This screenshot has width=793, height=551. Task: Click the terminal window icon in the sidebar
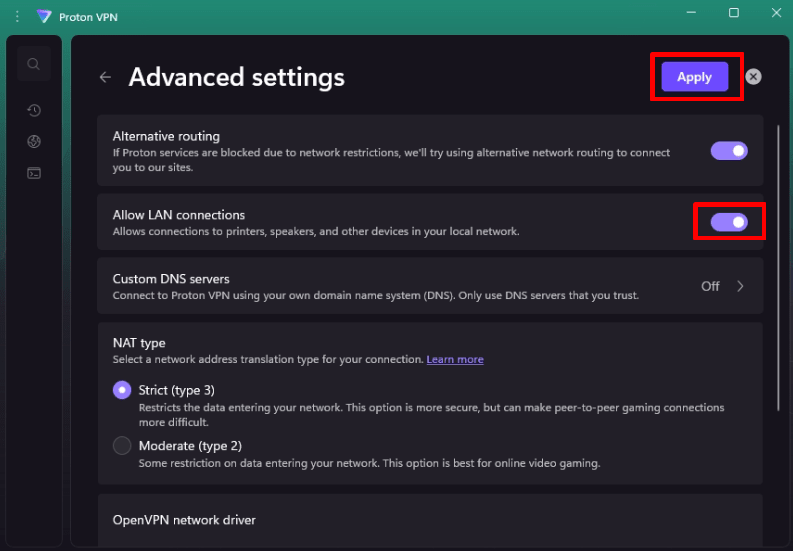pyautogui.click(x=34, y=173)
